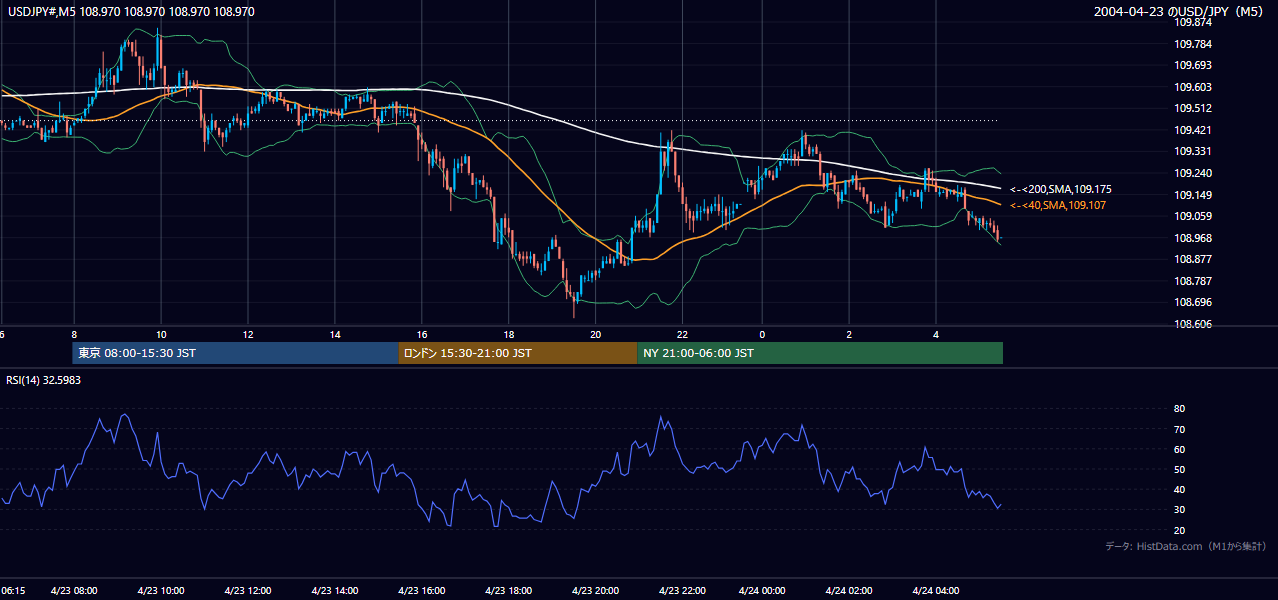Click hour marker 10 below the price chart
Screen dimensions: 1278x600
coord(161,335)
